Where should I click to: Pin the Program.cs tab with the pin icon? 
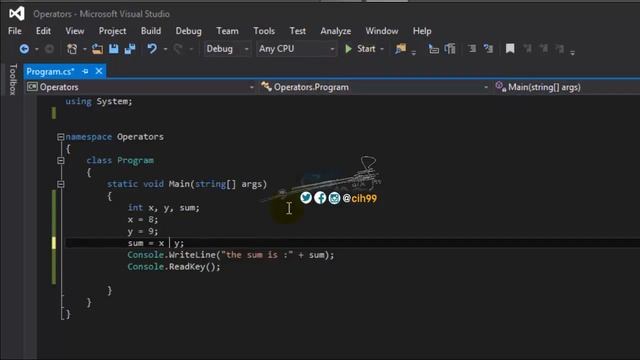click(x=85, y=71)
